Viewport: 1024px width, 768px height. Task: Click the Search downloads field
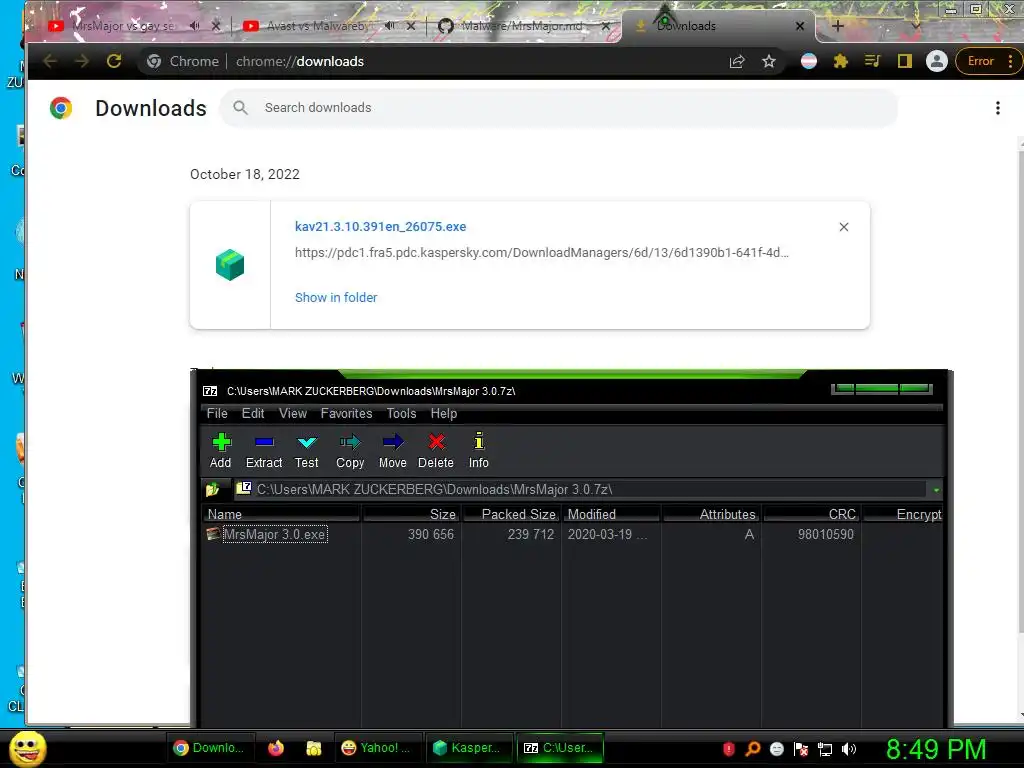click(558, 108)
